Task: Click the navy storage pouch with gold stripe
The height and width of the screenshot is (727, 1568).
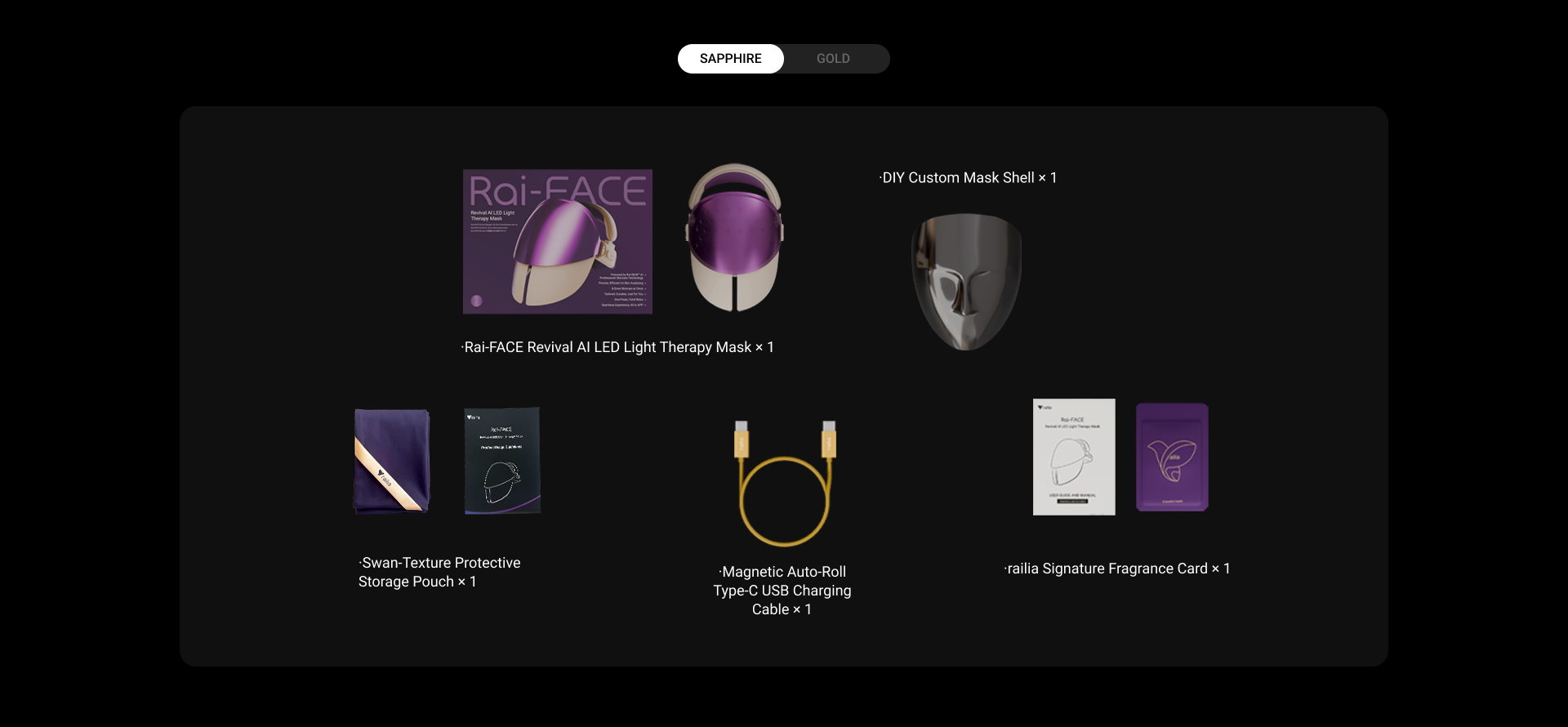Action: click(x=391, y=462)
